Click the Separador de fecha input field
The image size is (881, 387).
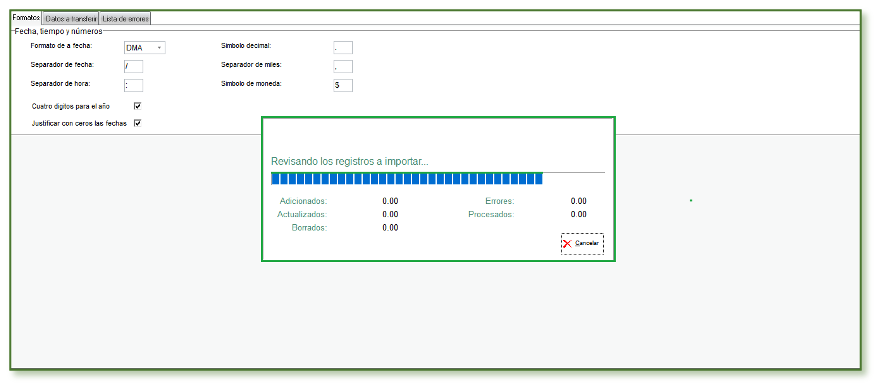click(x=134, y=67)
